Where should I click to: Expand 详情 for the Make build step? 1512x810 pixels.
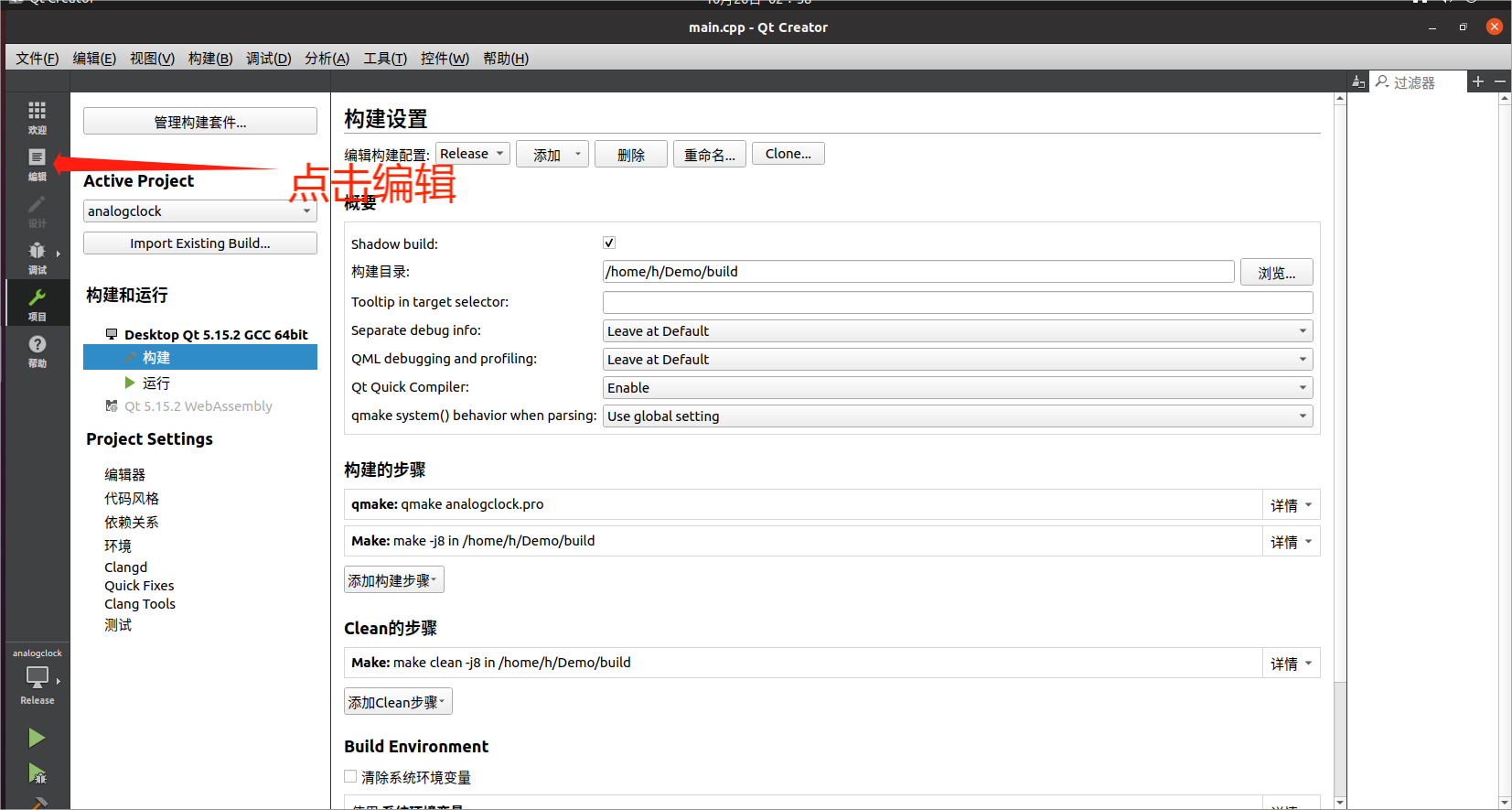point(1291,542)
